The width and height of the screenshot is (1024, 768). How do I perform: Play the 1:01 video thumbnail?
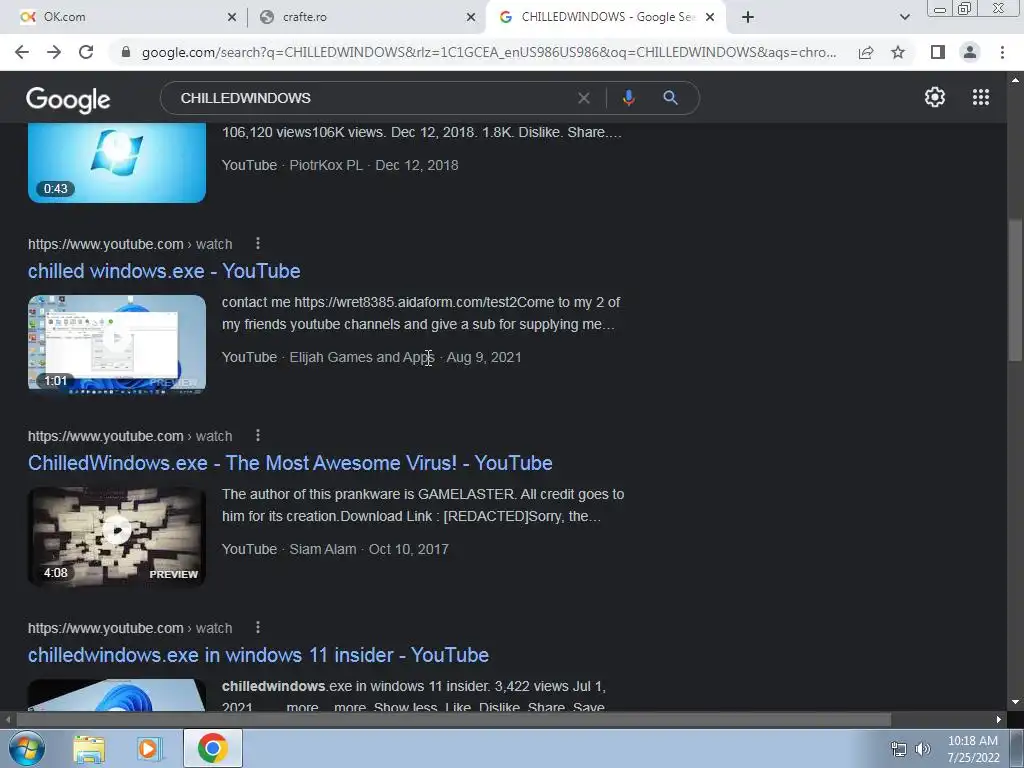click(x=117, y=344)
